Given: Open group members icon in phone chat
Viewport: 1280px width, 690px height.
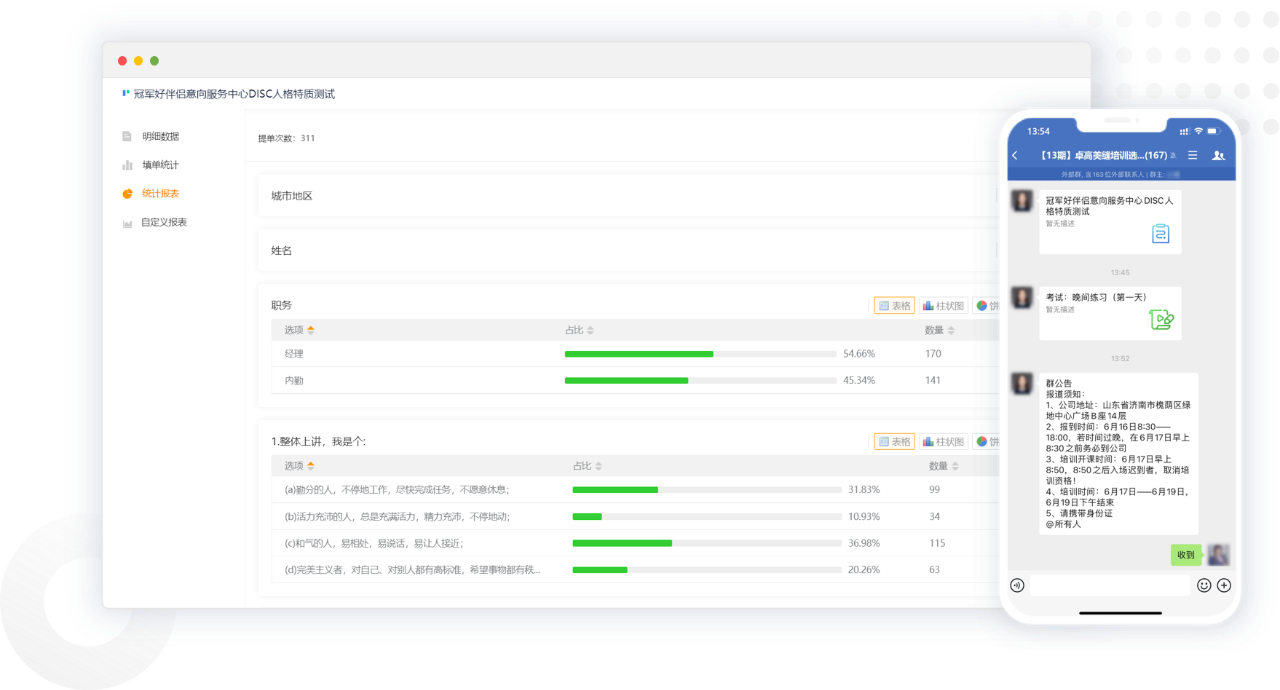Looking at the screenshot, I should point(1218,156).
